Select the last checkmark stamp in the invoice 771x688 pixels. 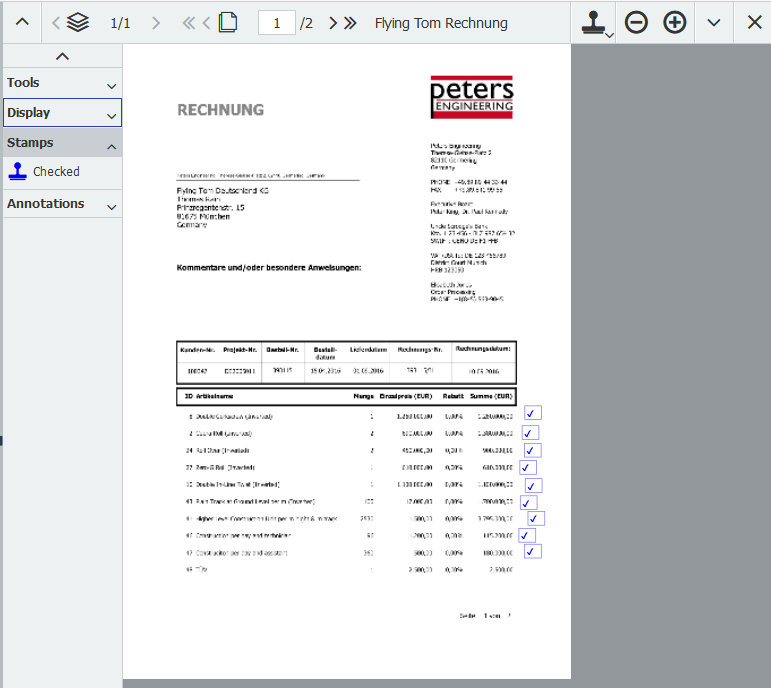click(532, 551)
